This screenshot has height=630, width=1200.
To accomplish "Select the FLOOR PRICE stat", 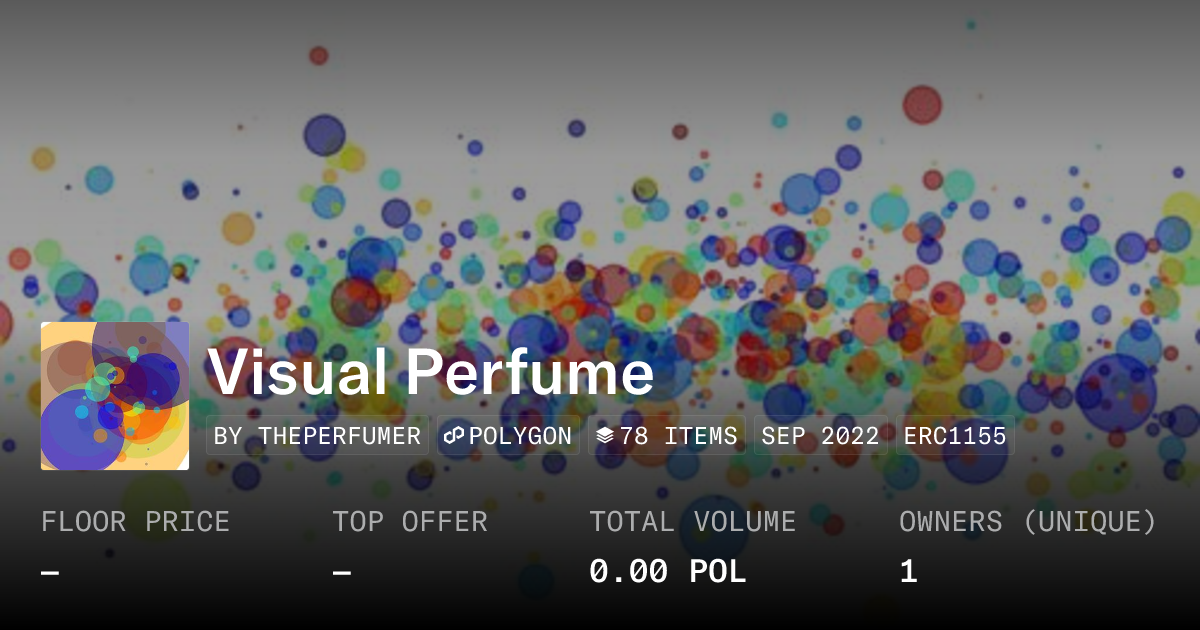I will 135,521.
